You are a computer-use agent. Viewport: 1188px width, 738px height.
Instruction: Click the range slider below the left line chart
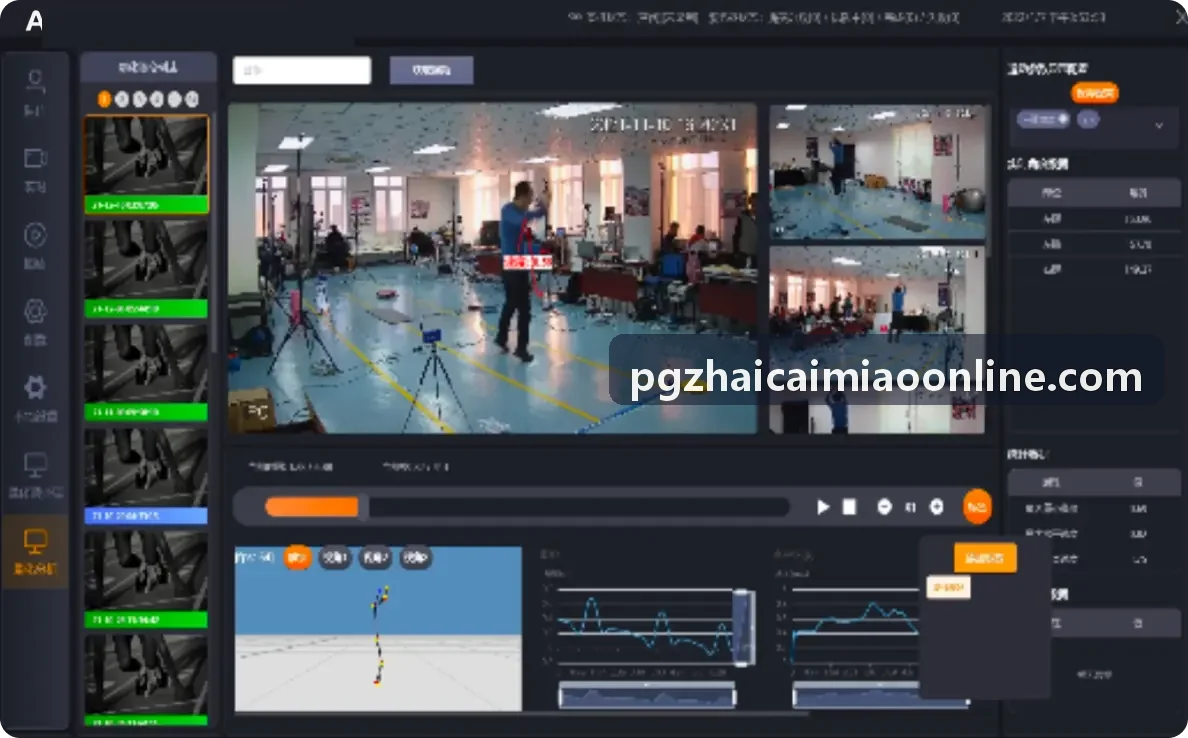point(647,696)
